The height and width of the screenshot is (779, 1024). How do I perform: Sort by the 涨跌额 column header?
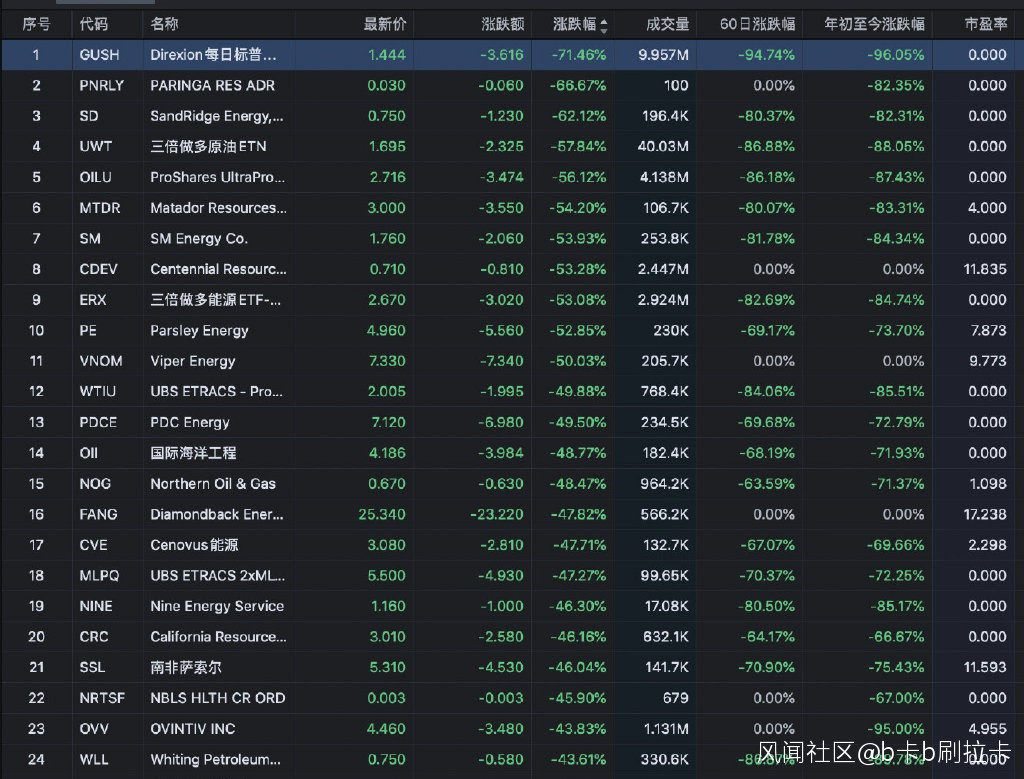502,24
